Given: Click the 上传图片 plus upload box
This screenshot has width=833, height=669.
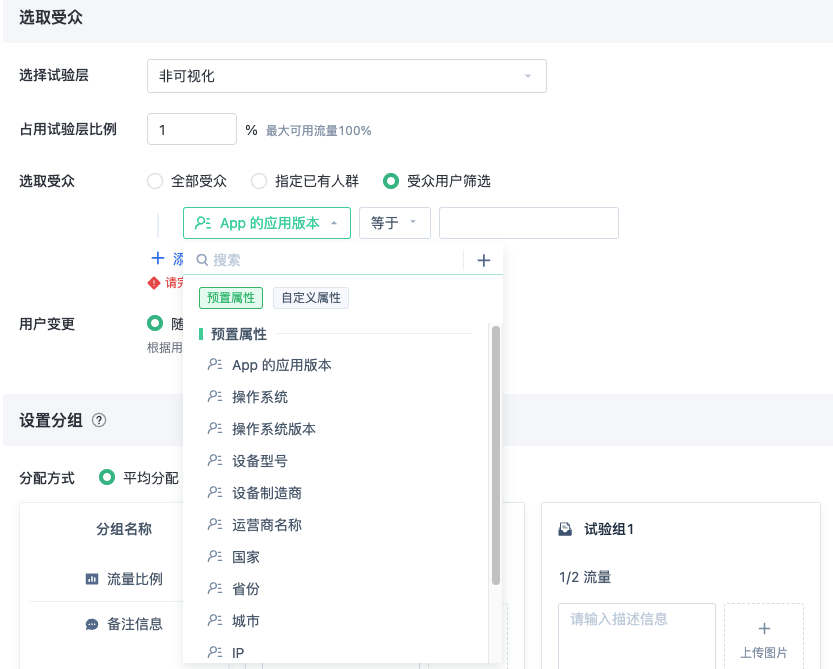Looking at the screenshot, I should pyautogui.click(x=763, y=637).
